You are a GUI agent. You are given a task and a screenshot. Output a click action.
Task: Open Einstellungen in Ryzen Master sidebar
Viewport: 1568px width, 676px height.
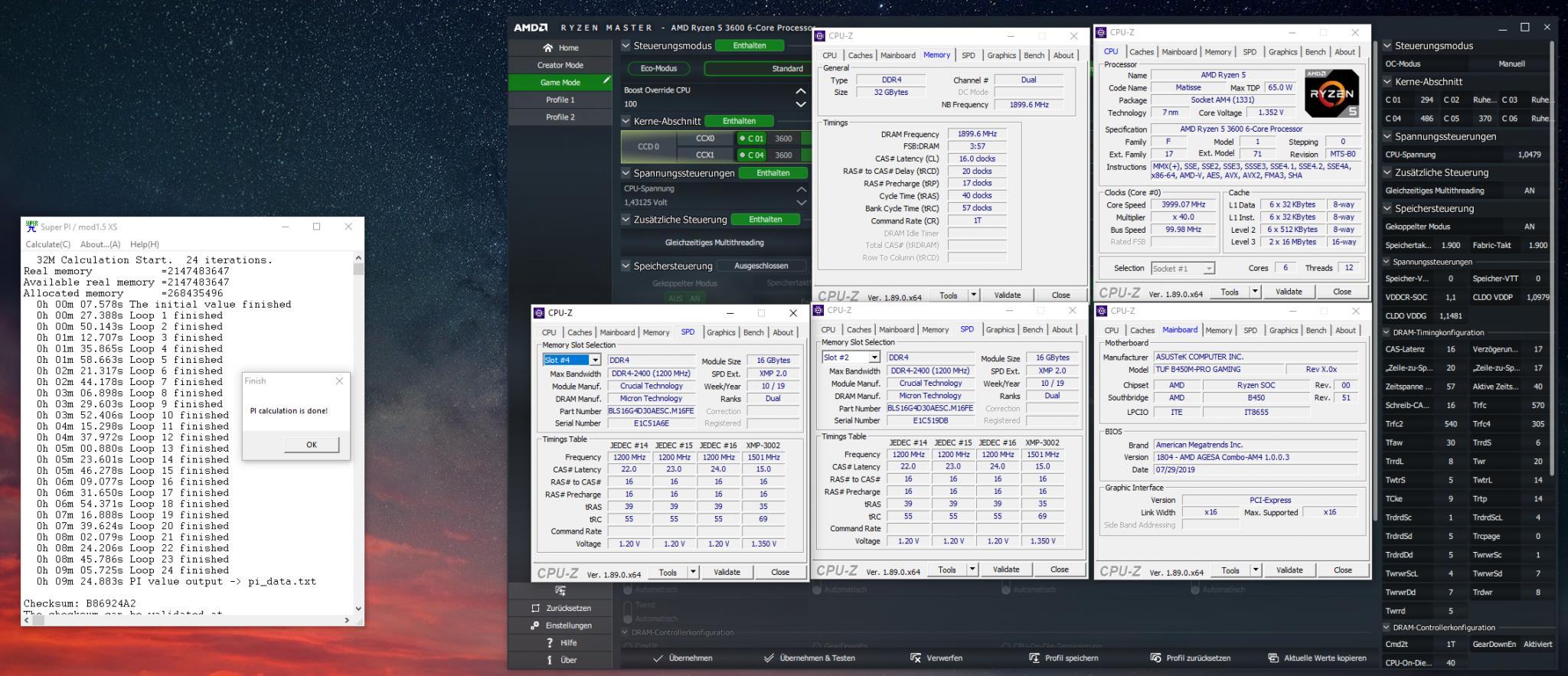[560, 625]
